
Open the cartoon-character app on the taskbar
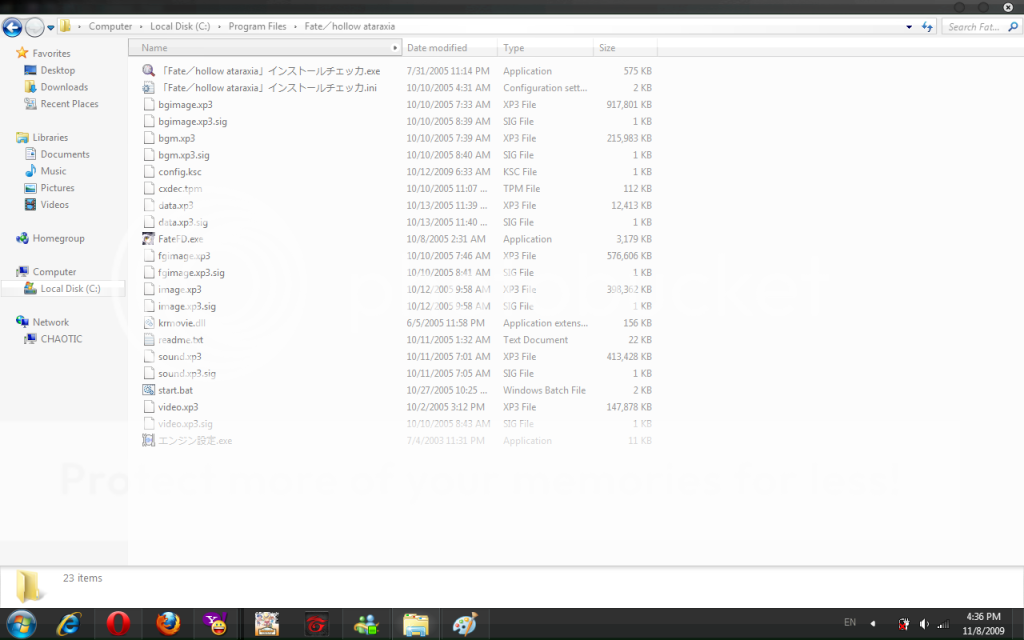point(266,624)
